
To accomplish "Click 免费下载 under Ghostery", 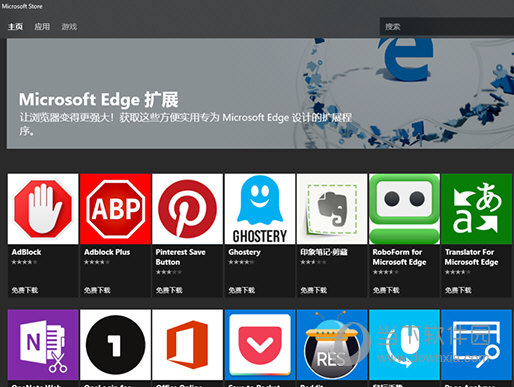I will pyautogui.click(x=242, y=290).
